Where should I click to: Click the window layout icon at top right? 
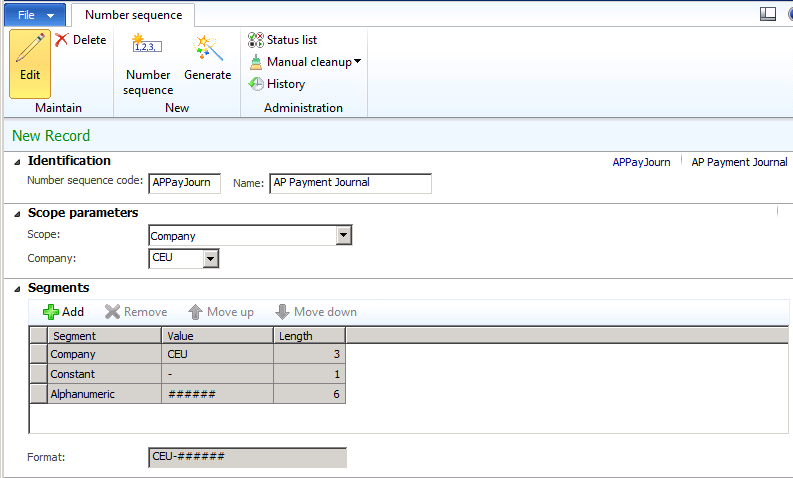768,13
